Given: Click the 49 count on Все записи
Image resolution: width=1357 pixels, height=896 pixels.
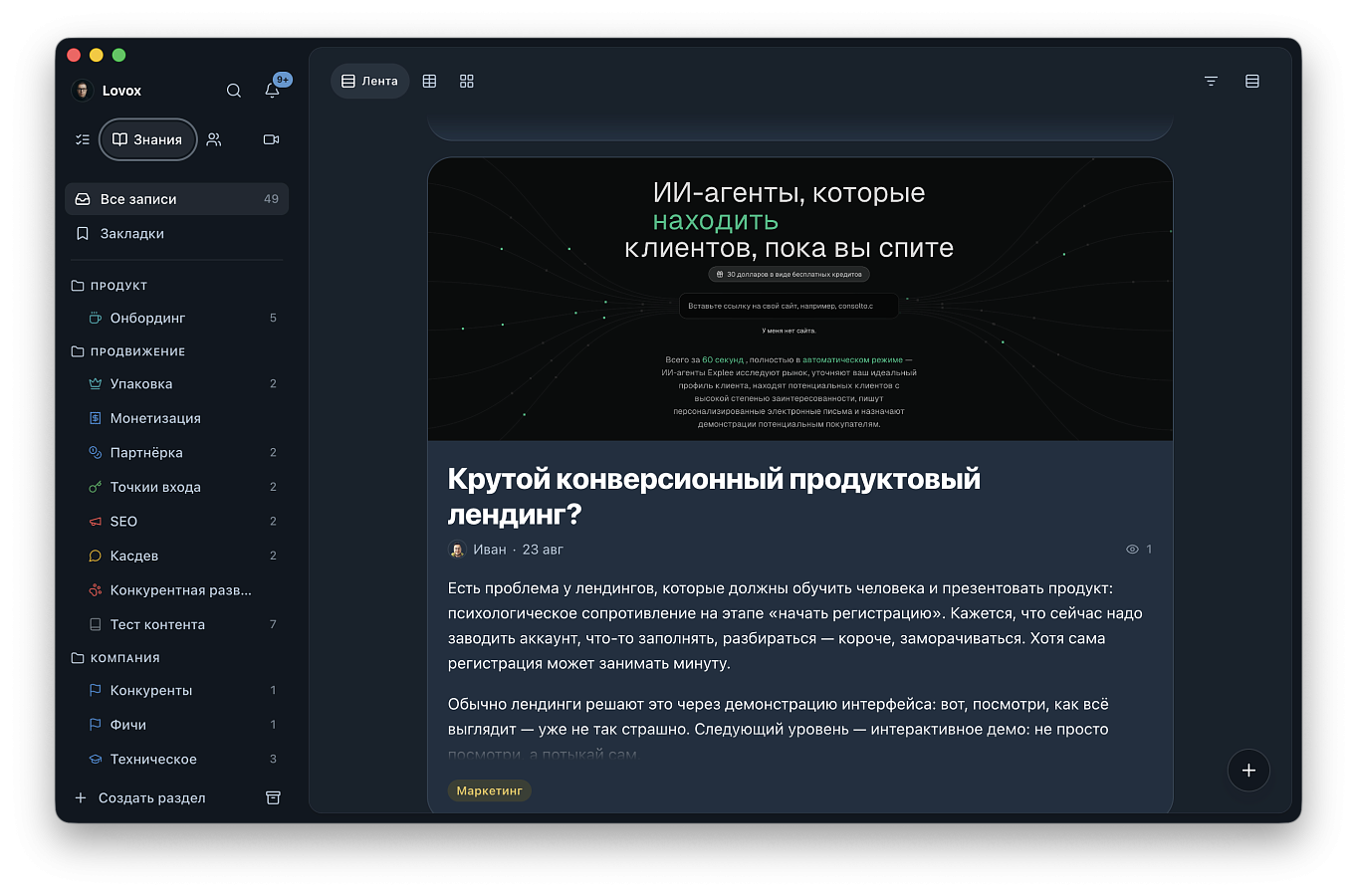Looking at the screenshot, I should (271, 199).
